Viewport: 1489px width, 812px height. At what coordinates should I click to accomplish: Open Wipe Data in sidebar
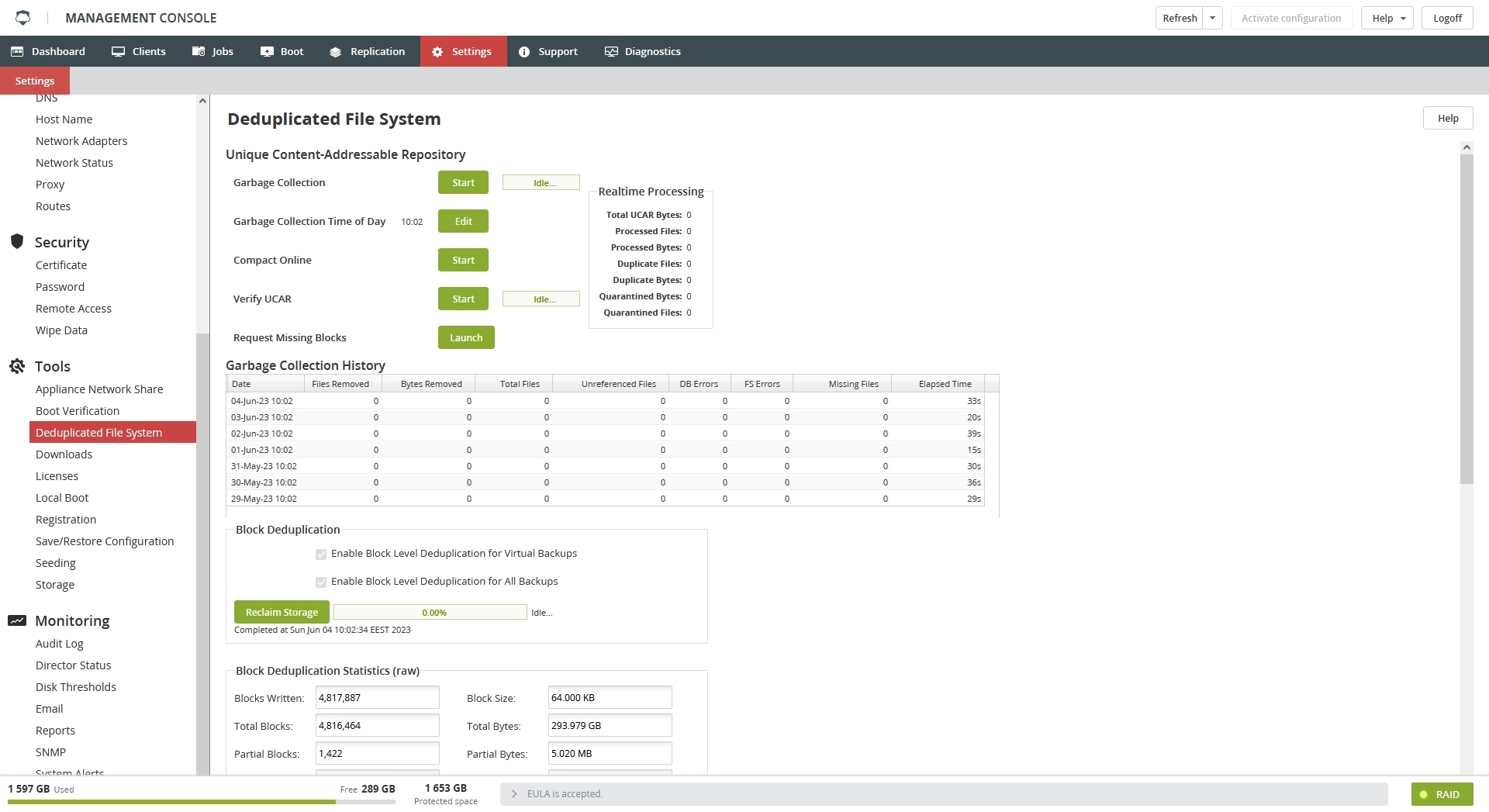pos(61,330)
